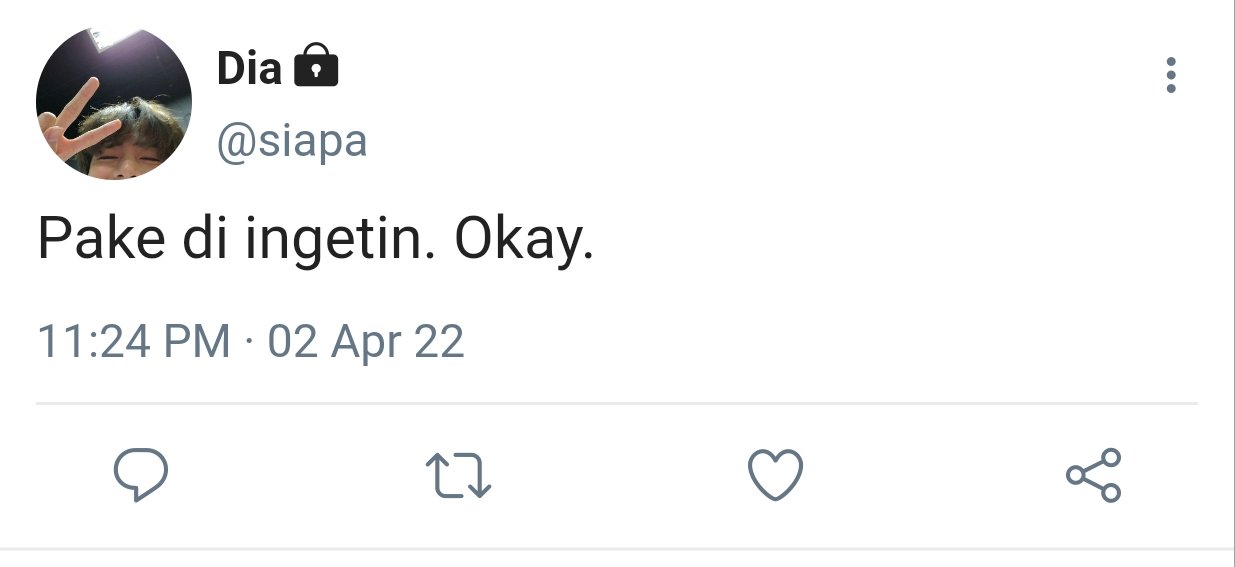Reply to the tweet using the speech bubble icon
The image size is (1235, 567).
coord(140,474)
